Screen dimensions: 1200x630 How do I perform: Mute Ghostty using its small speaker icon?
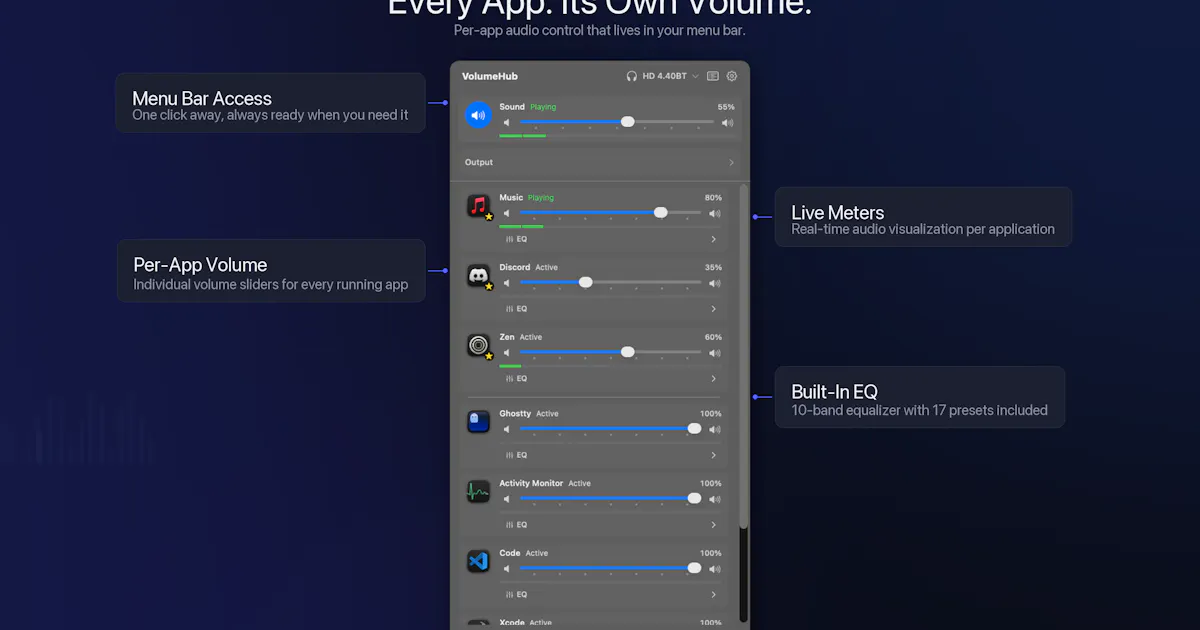click(507, 429)
